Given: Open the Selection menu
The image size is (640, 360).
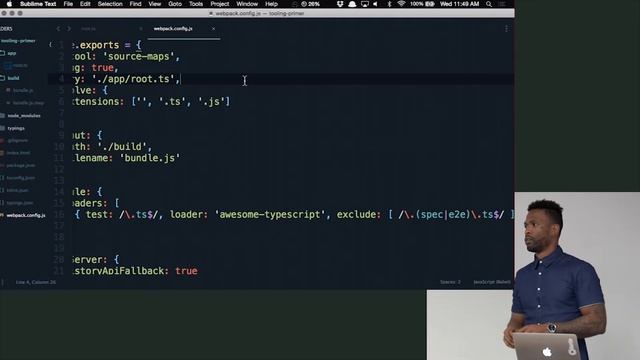Looking at the screenshot, I should pos(110,4).
